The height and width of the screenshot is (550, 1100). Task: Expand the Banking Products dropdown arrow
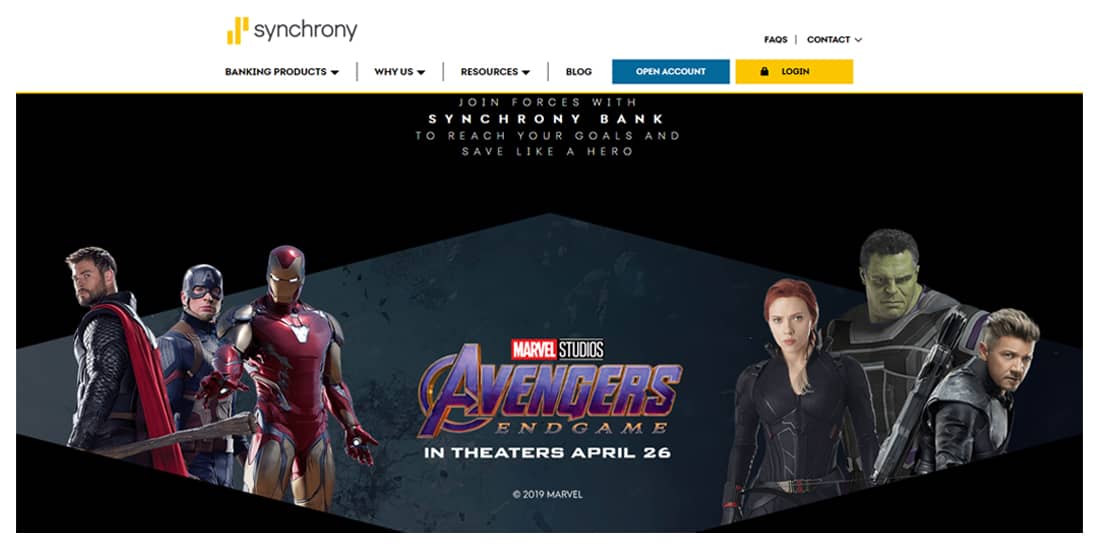335,72
